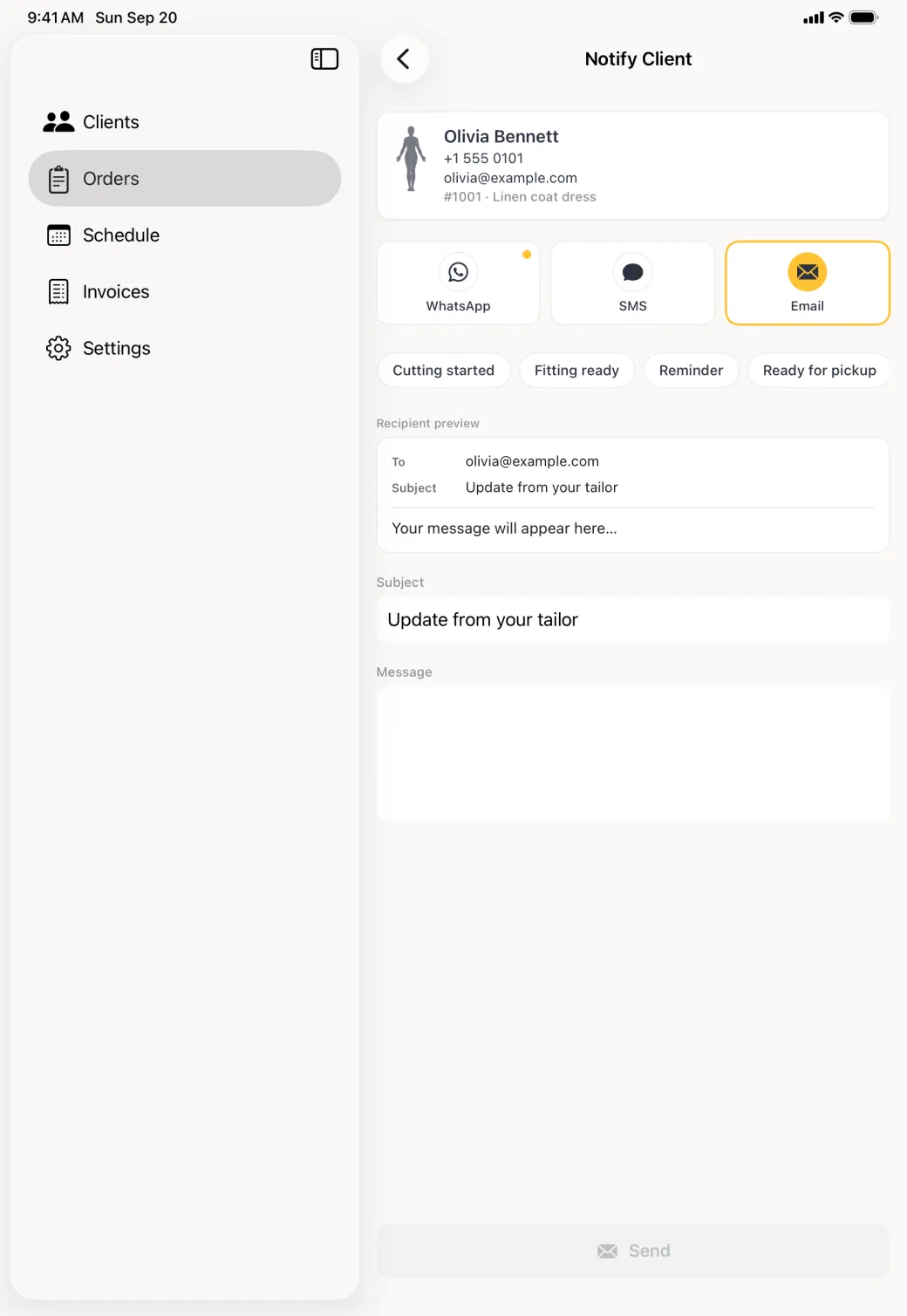Click order text #1001 · Linen coat dress
Screen dimensions: 907x1316
[520, 197]
